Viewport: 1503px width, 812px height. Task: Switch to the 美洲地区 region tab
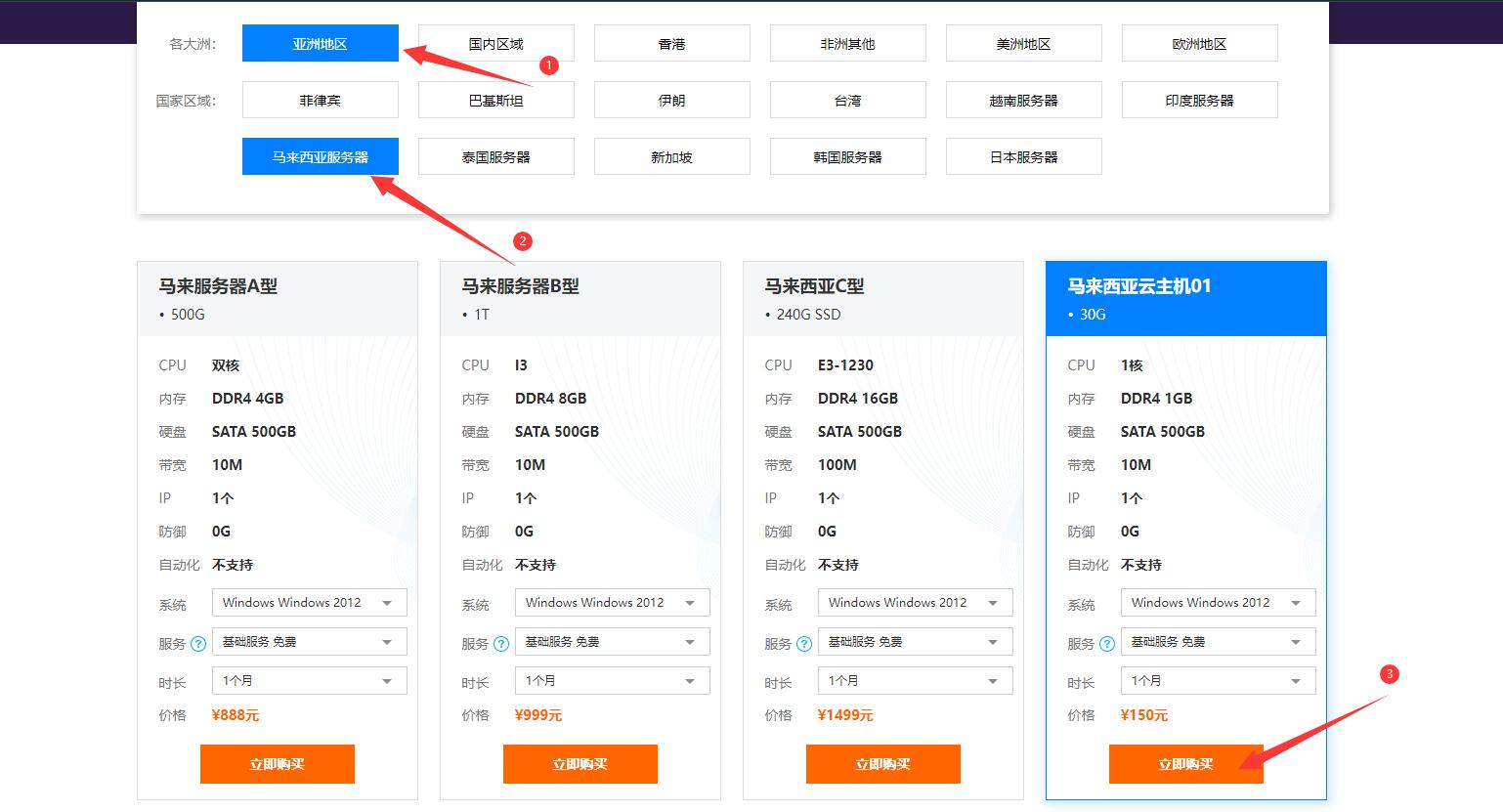(x=1023, y=43)
